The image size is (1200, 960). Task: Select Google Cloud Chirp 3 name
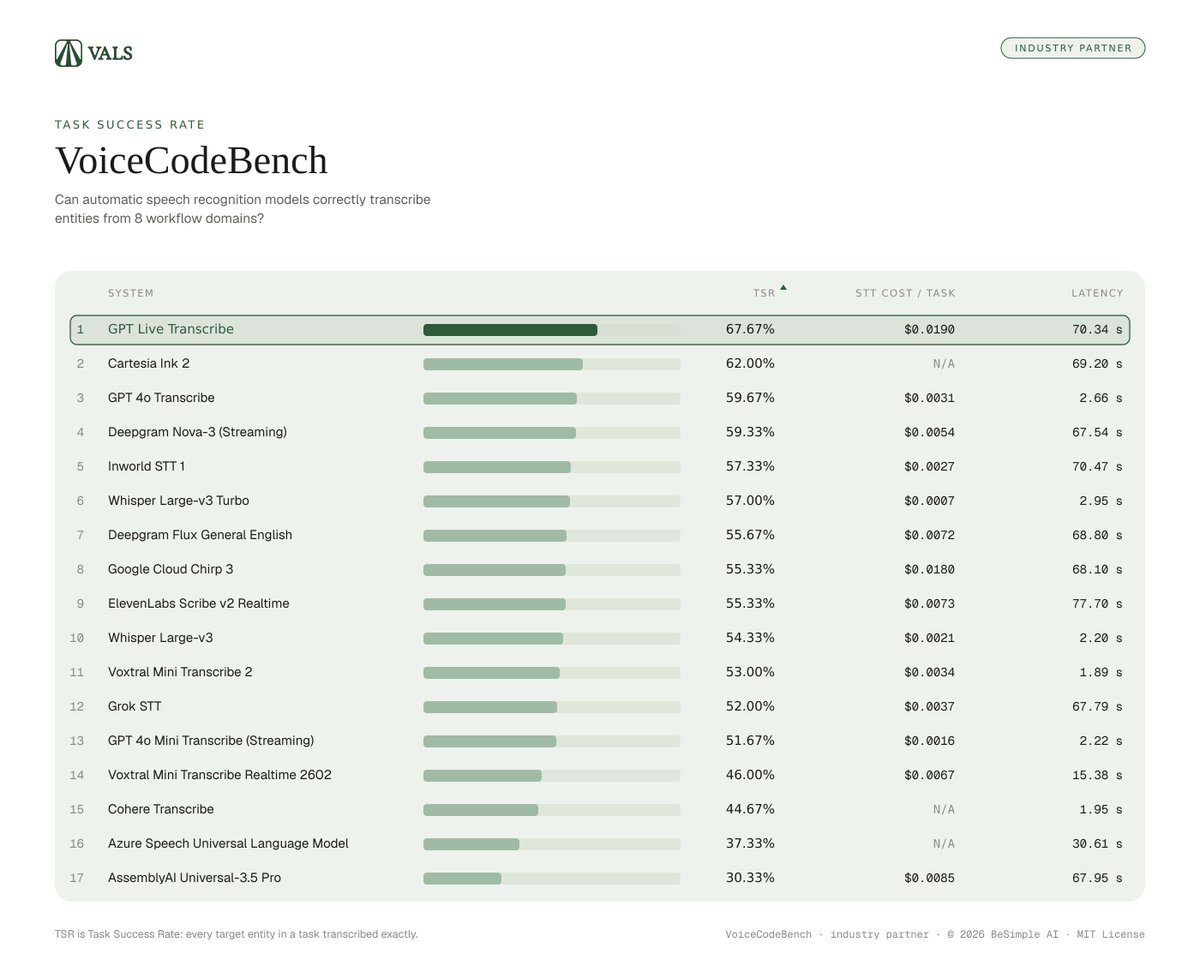coord(171,569)
